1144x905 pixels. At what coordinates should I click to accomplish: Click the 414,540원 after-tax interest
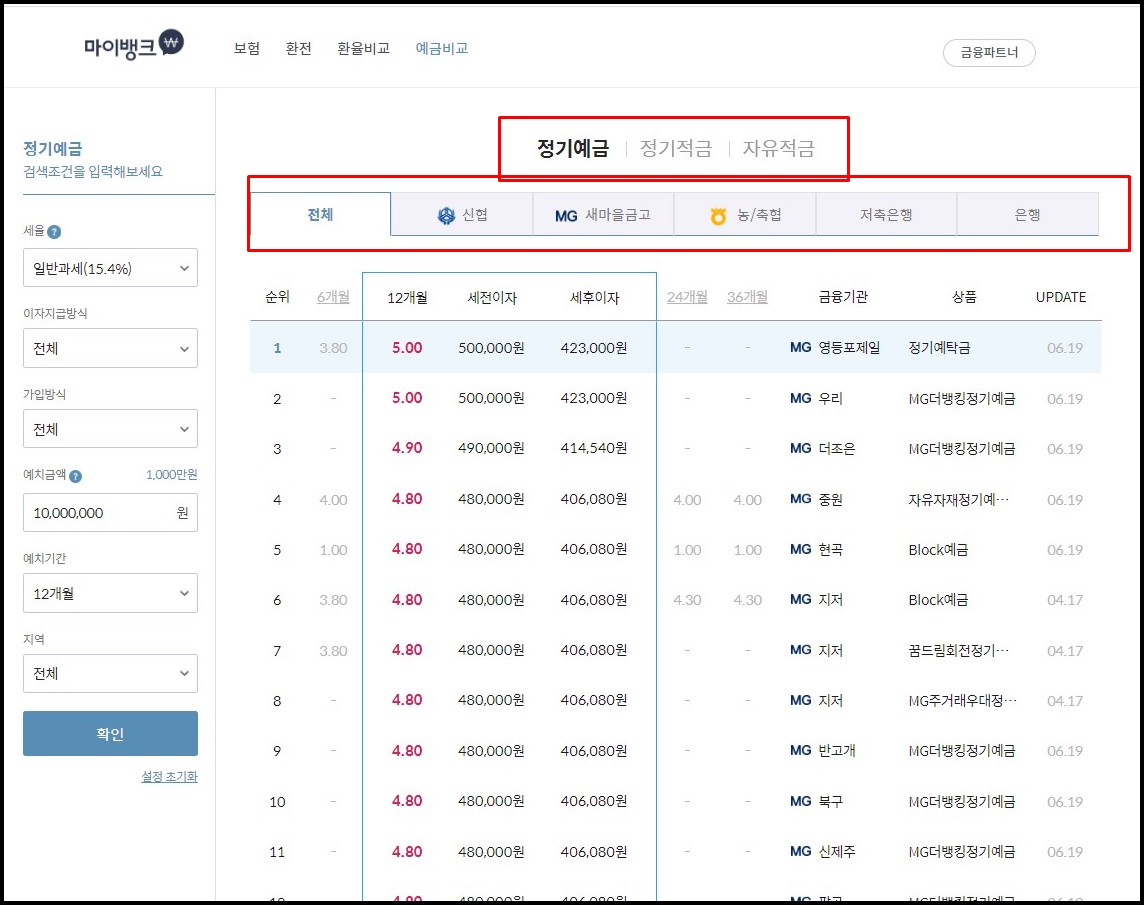click(594, 448)
